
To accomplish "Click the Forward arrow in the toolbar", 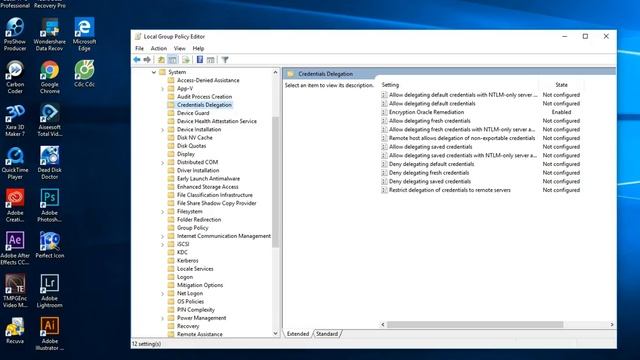I will 147,60.
